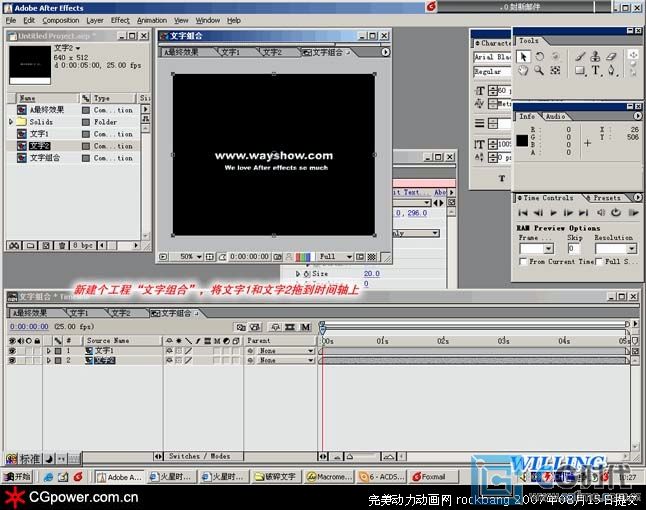Click RGB channels swatch in comp viewer
This screenshot has width=646, height=510.
point(303,257)
